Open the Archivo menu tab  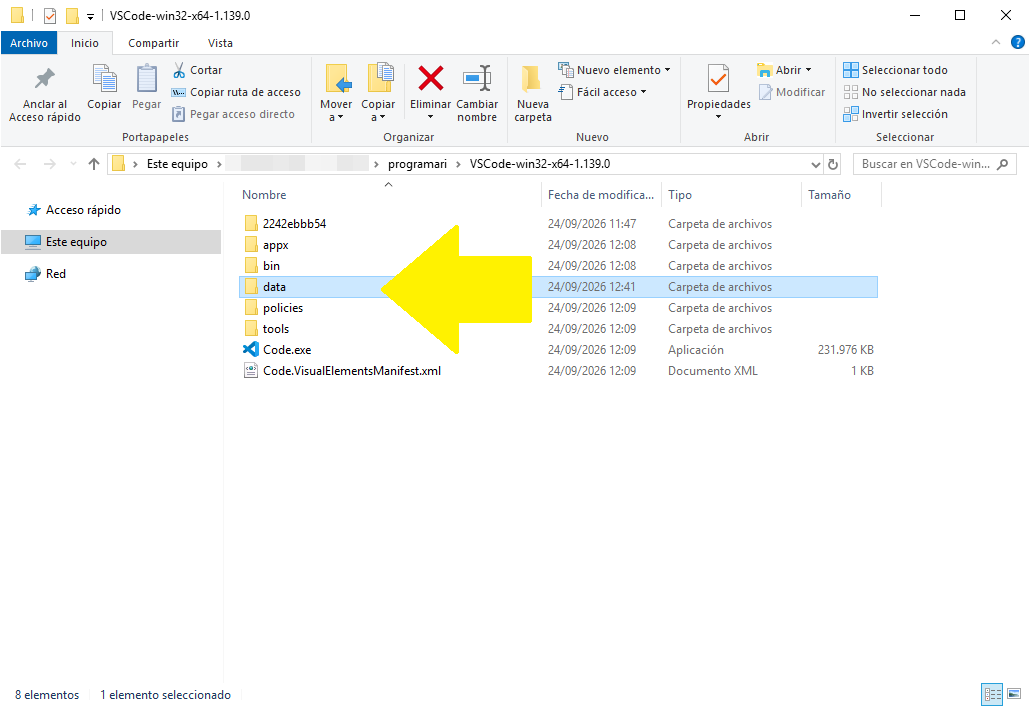click(29, 43)
